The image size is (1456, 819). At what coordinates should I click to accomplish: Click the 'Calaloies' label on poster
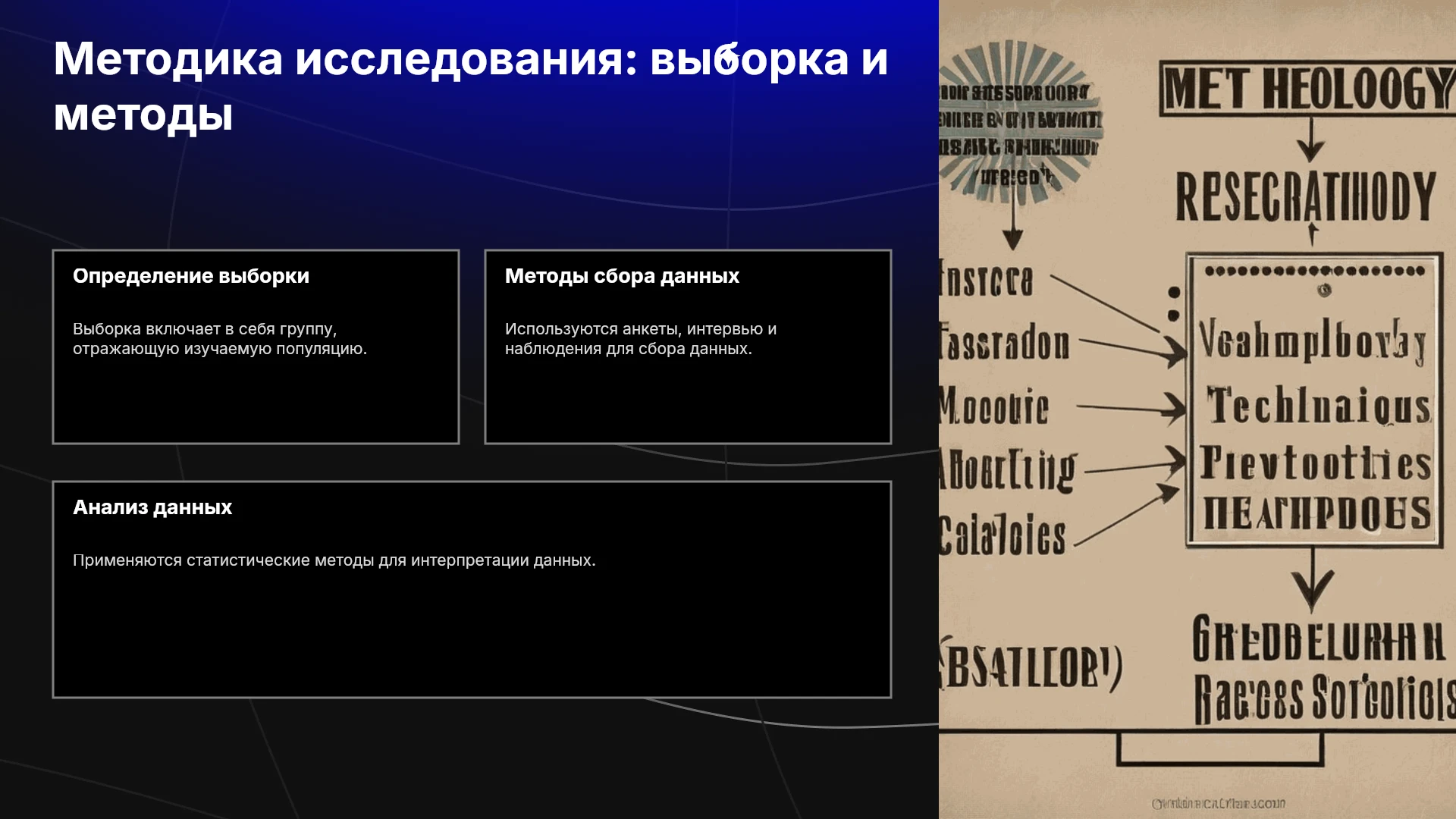(x=1002, y=535)
